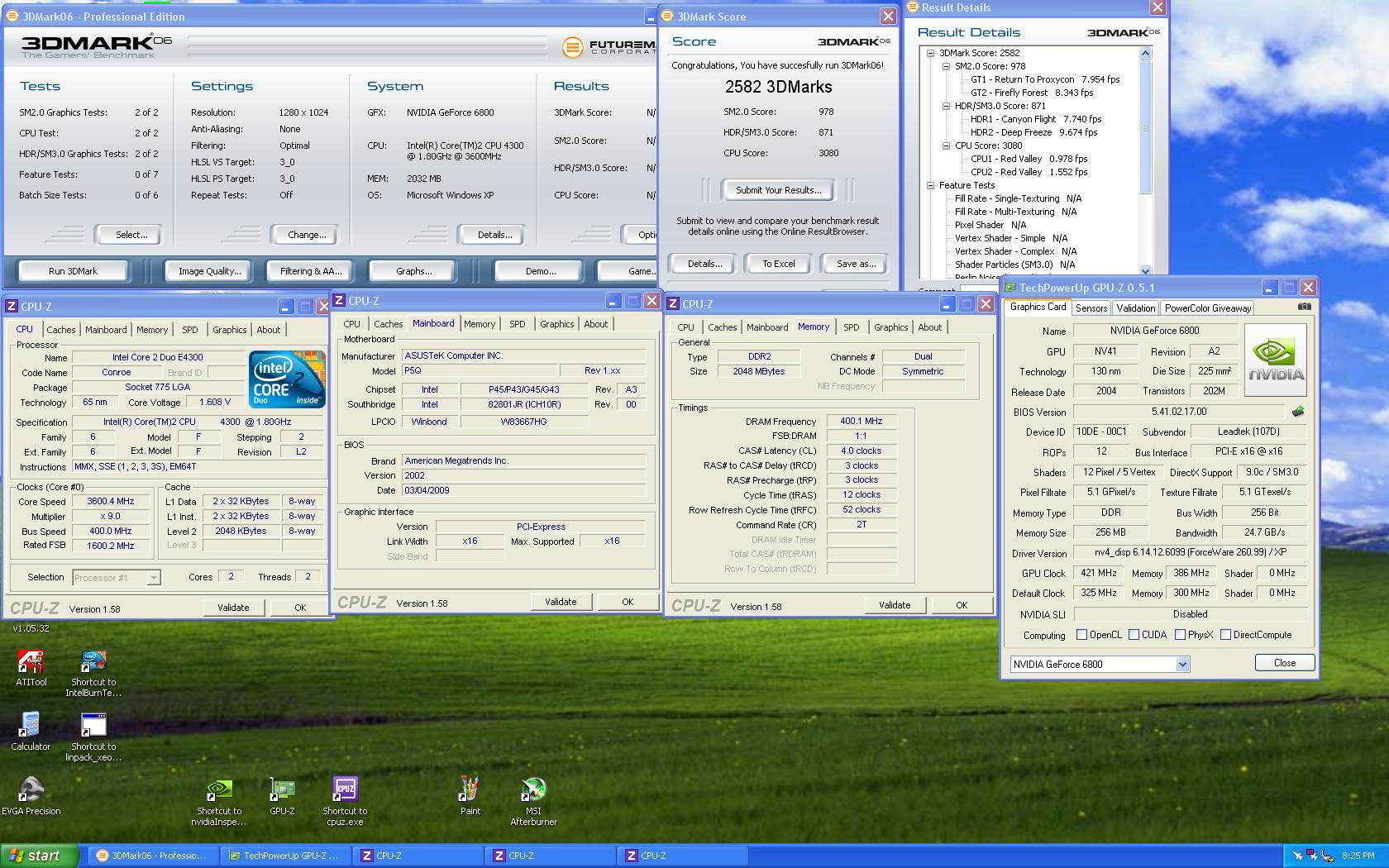Open SPD tab in the middle CPU-Z window
This screenshot has width=1389, height=868.
pos(517,324)
